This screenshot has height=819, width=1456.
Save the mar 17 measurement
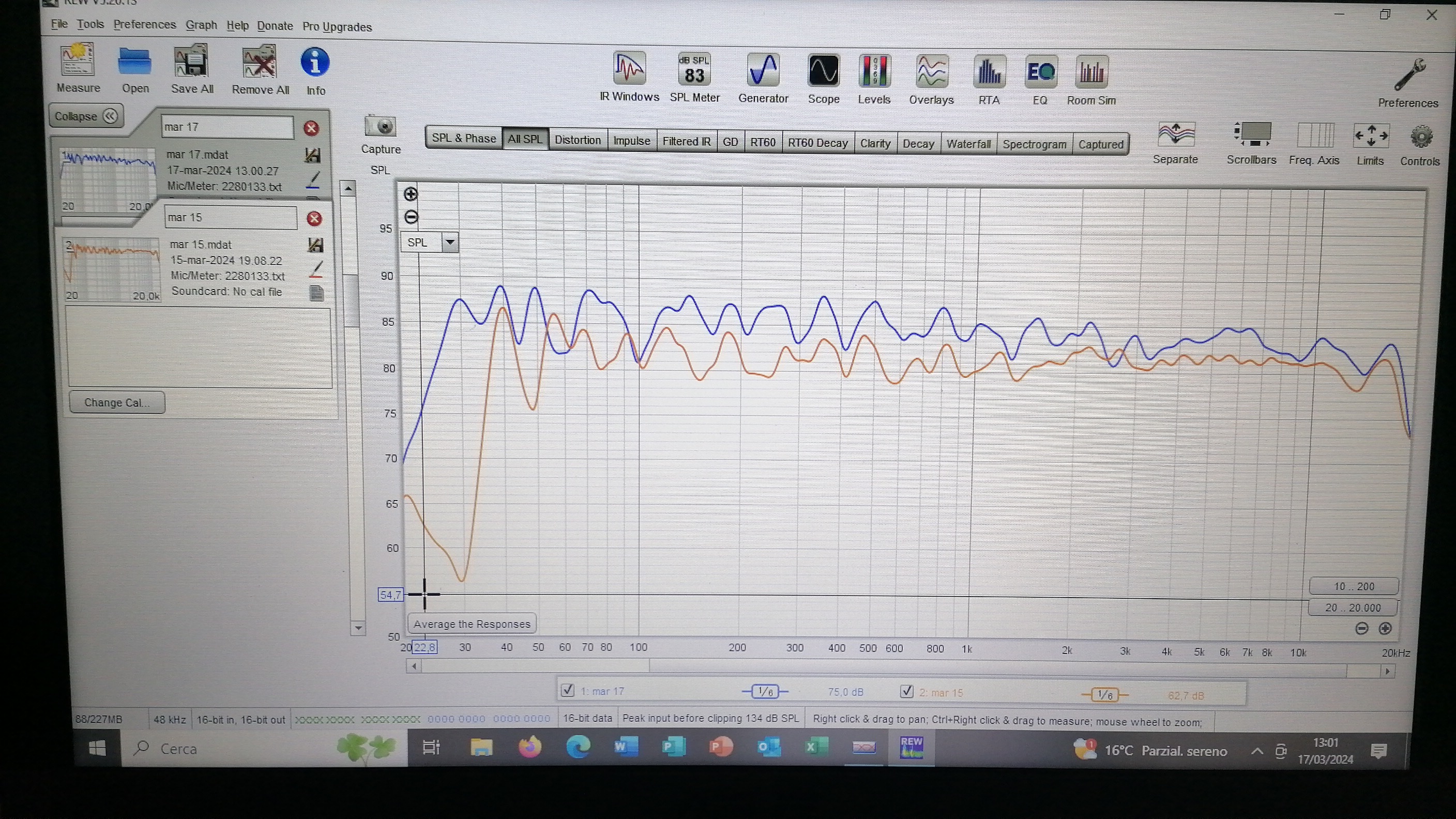tap(313, 155)
